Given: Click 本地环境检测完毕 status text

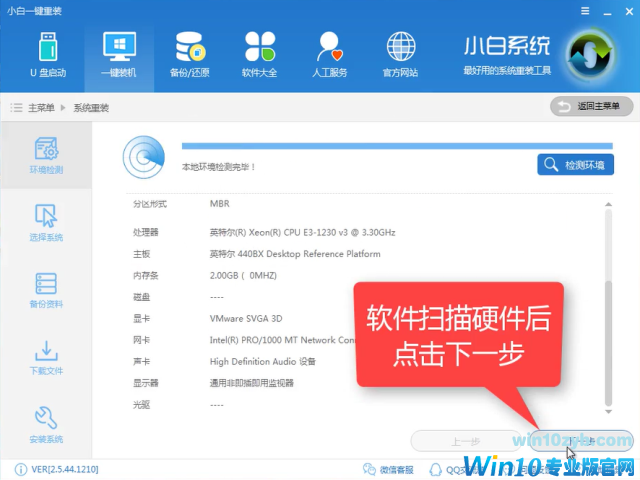Looking at the screenshot, I should coord(219,167).
